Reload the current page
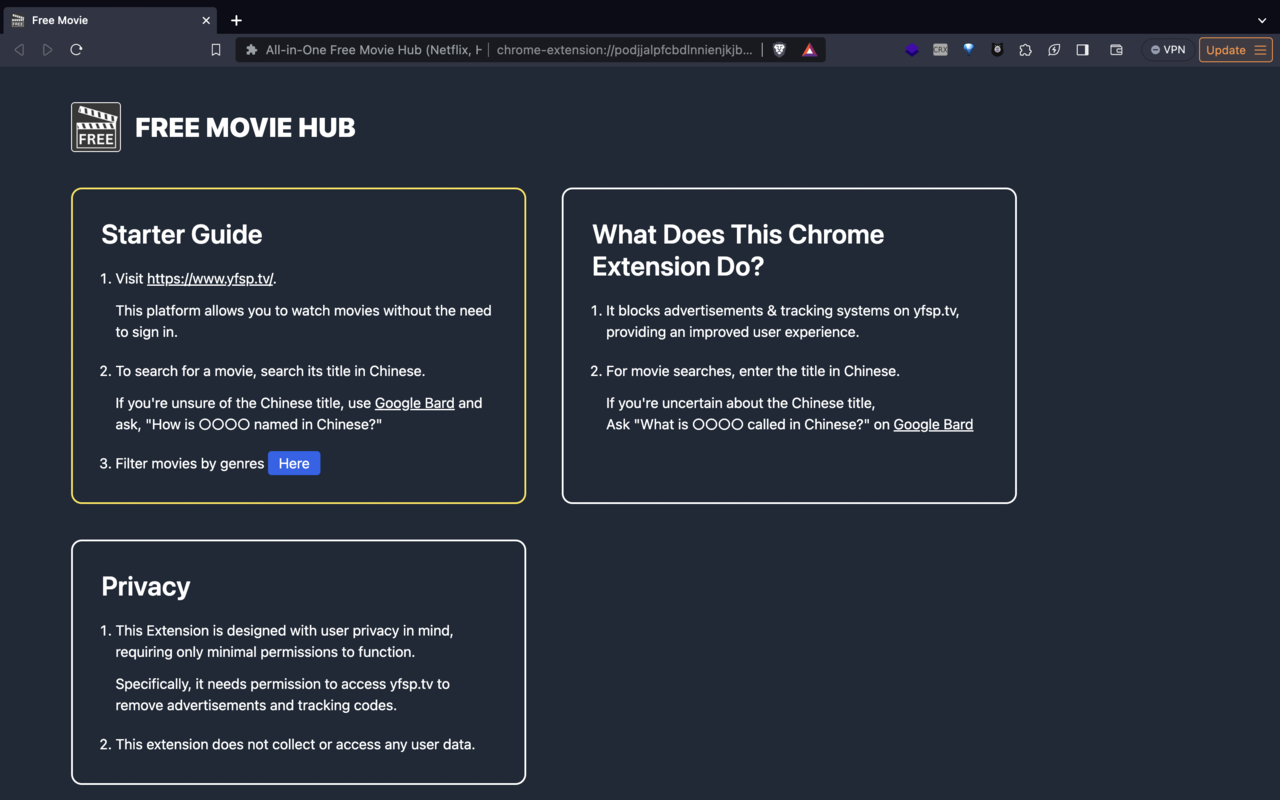 76,49
